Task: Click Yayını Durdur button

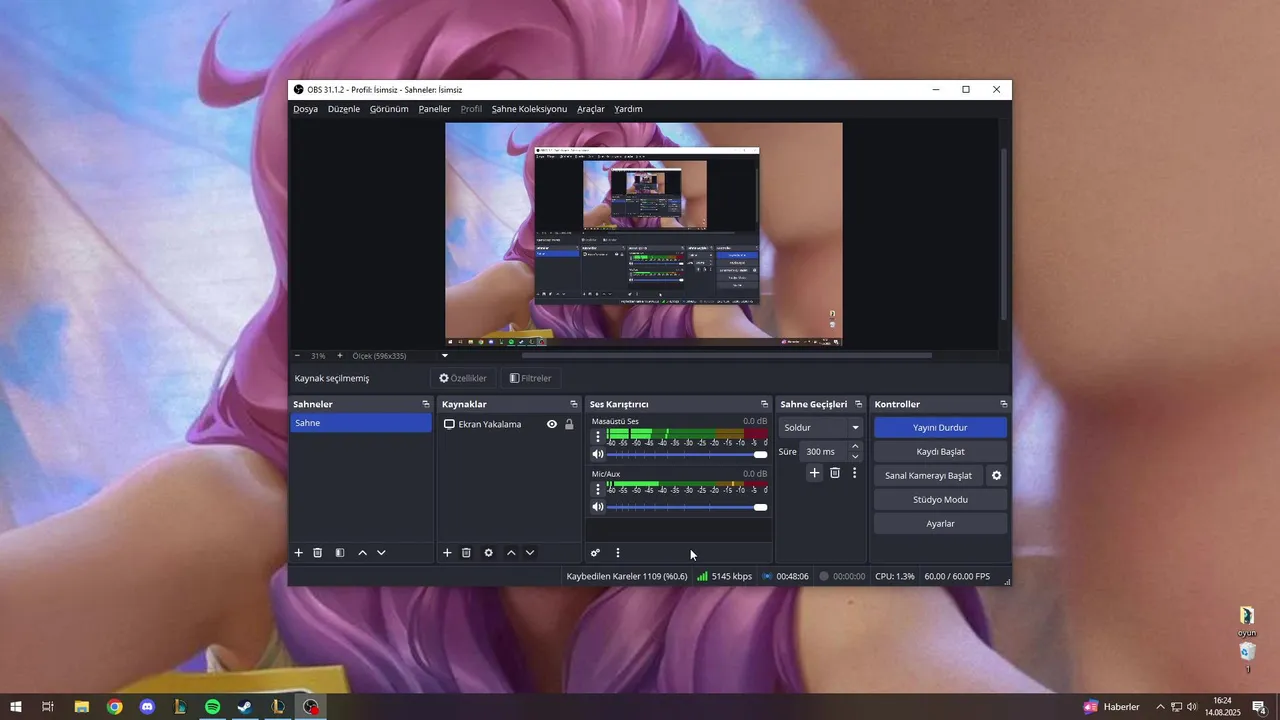Action: pos(940,428)
